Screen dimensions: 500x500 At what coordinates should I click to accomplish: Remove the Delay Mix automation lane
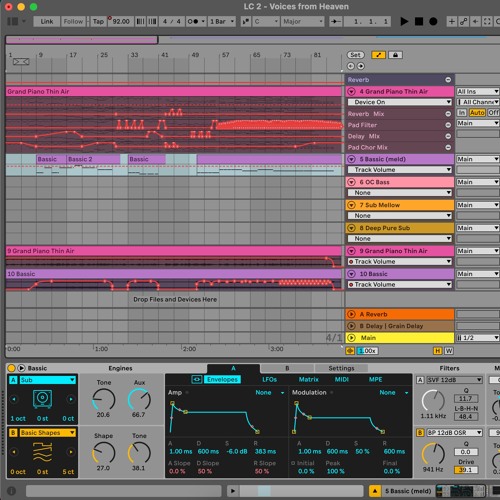coord(448,136)
